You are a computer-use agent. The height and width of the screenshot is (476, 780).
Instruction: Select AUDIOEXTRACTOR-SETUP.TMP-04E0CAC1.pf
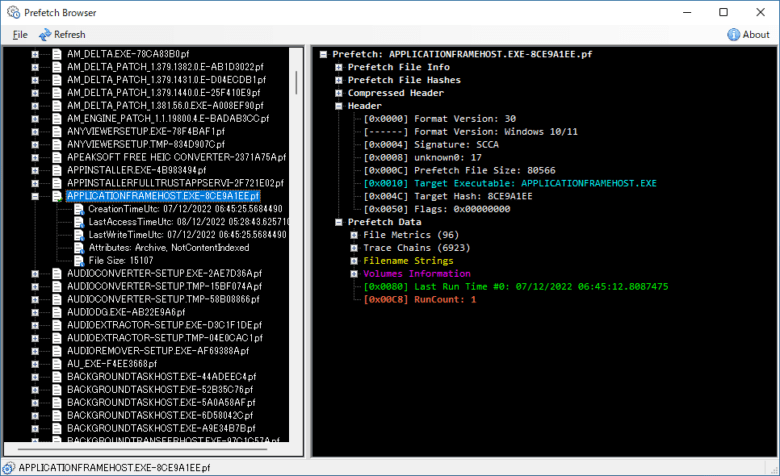(165, 338)
